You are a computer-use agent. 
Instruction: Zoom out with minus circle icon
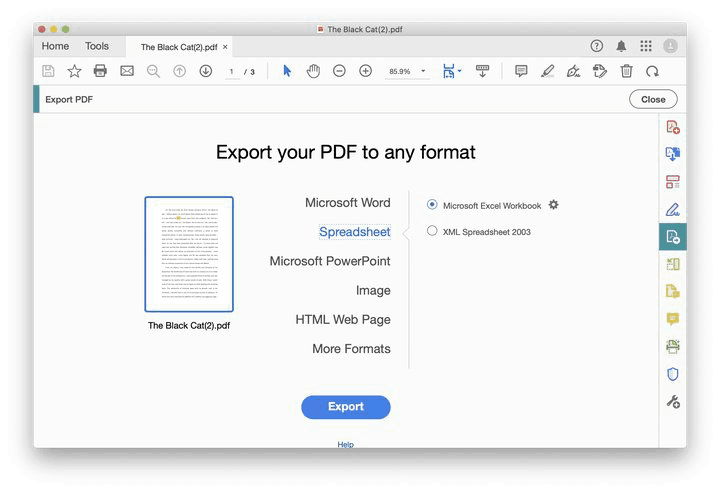[339, 71]
